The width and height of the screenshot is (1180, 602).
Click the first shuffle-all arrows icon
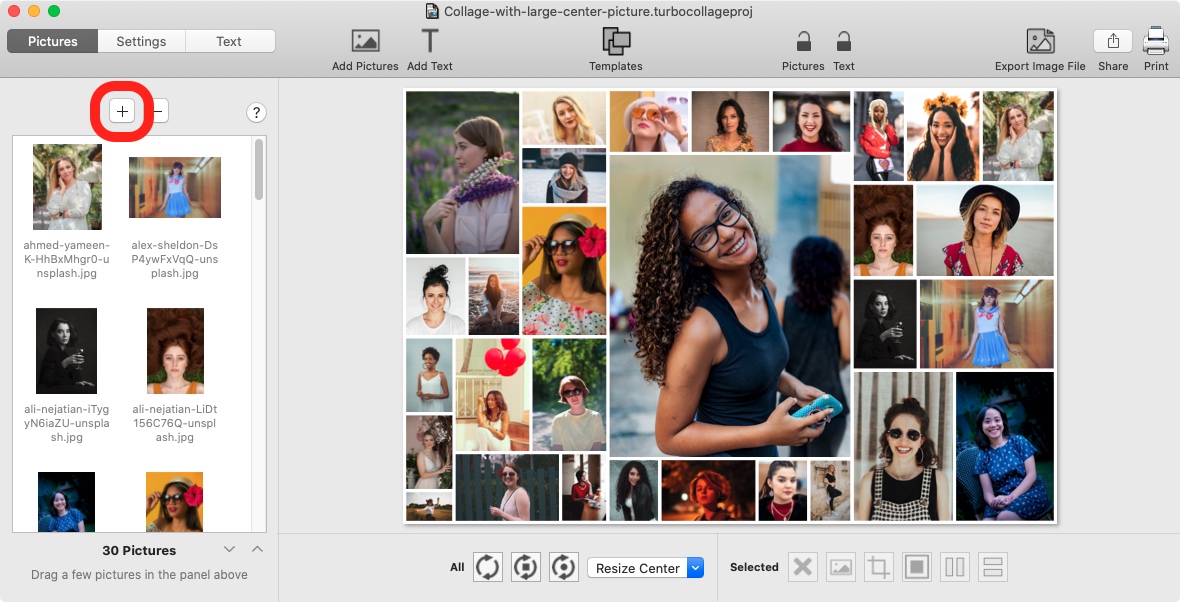487,568
